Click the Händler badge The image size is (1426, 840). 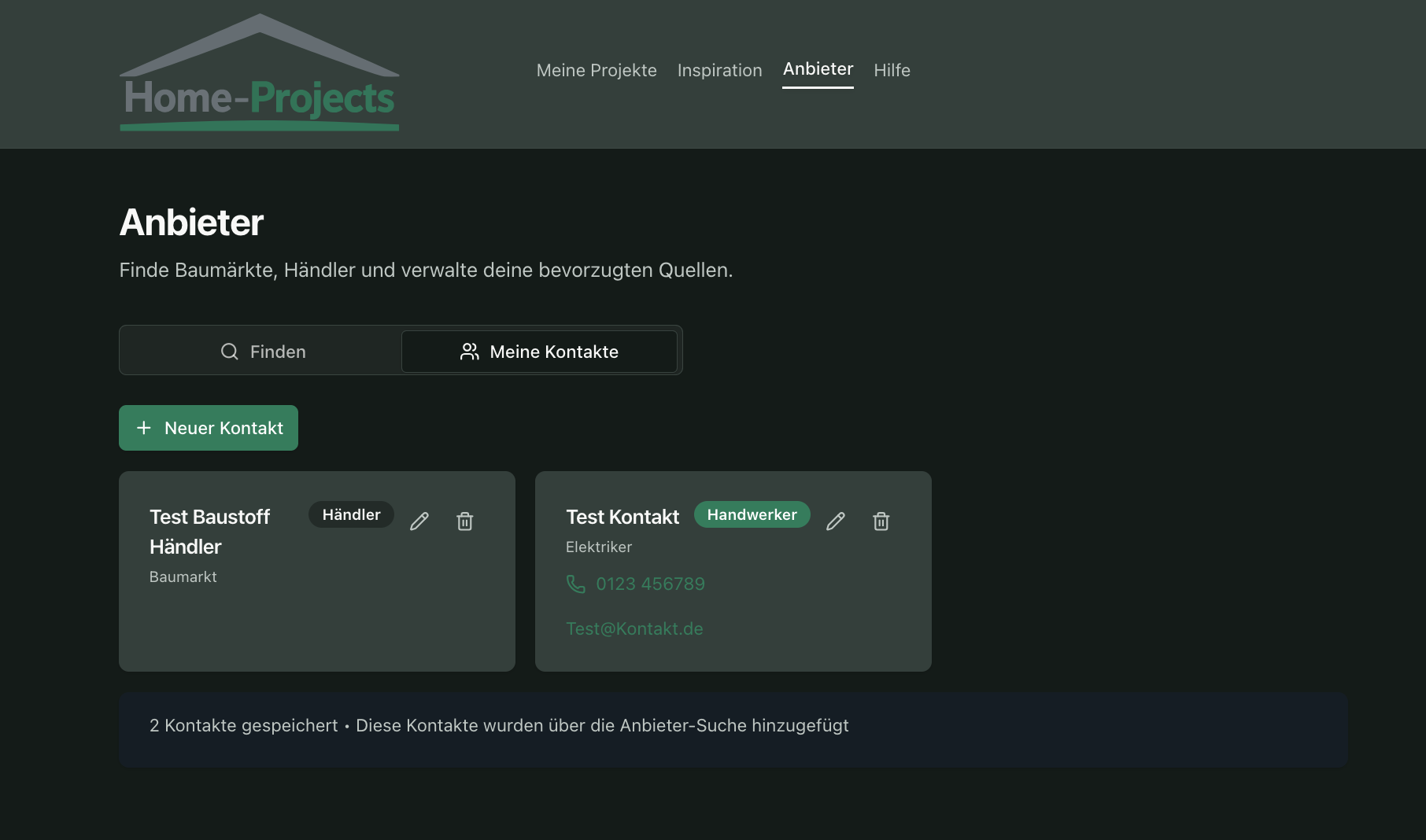tap(351, 514)
